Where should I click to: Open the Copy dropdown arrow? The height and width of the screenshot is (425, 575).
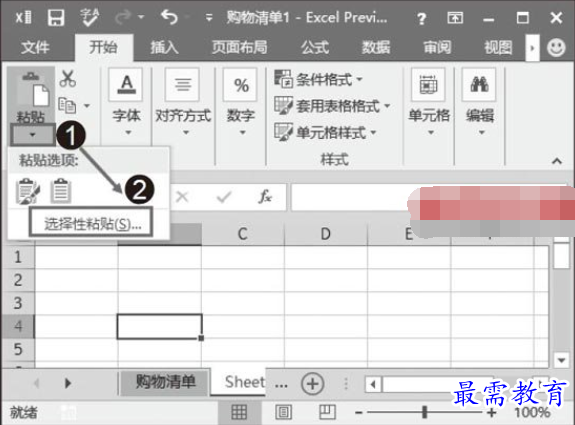pyautogui.click(x=87, y=106)
